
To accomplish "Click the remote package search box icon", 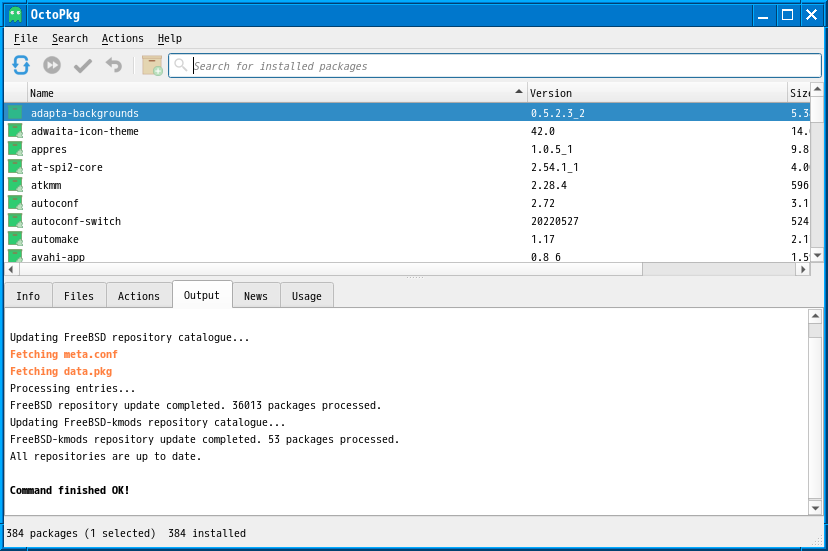I will pyautogui.click(x=152, y=66).
